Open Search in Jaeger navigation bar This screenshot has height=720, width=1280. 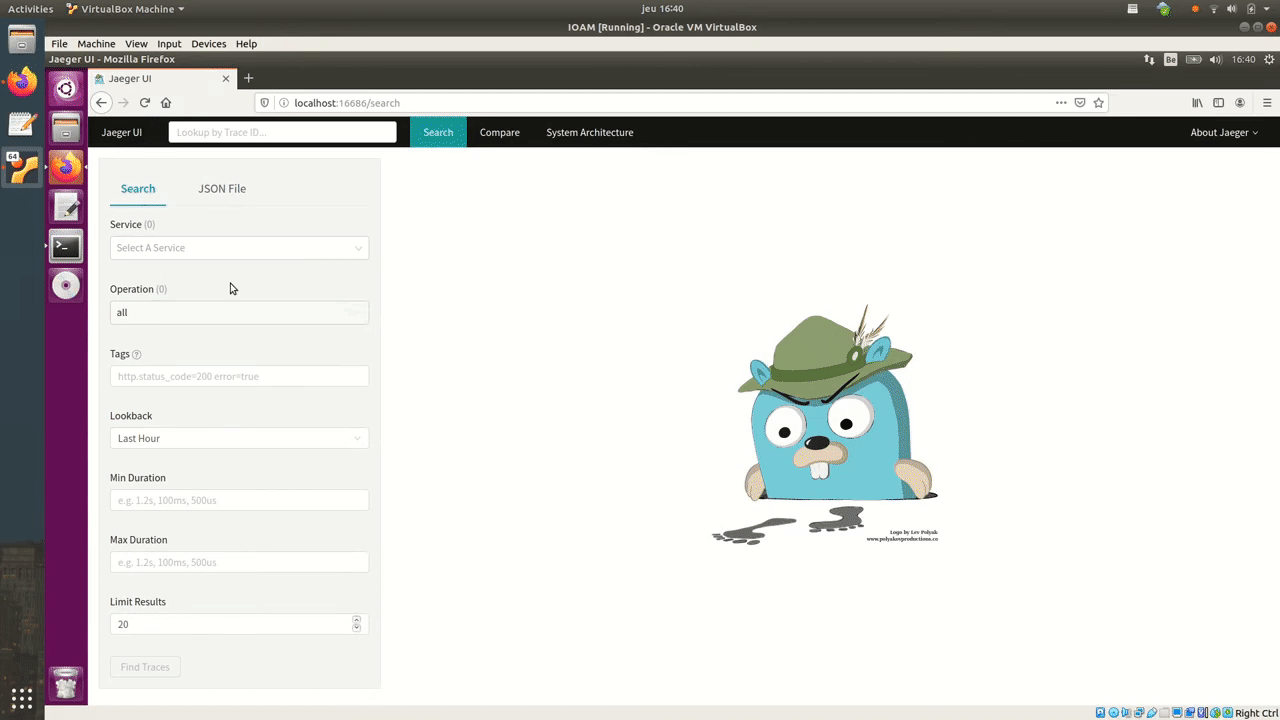click(438, 132)
